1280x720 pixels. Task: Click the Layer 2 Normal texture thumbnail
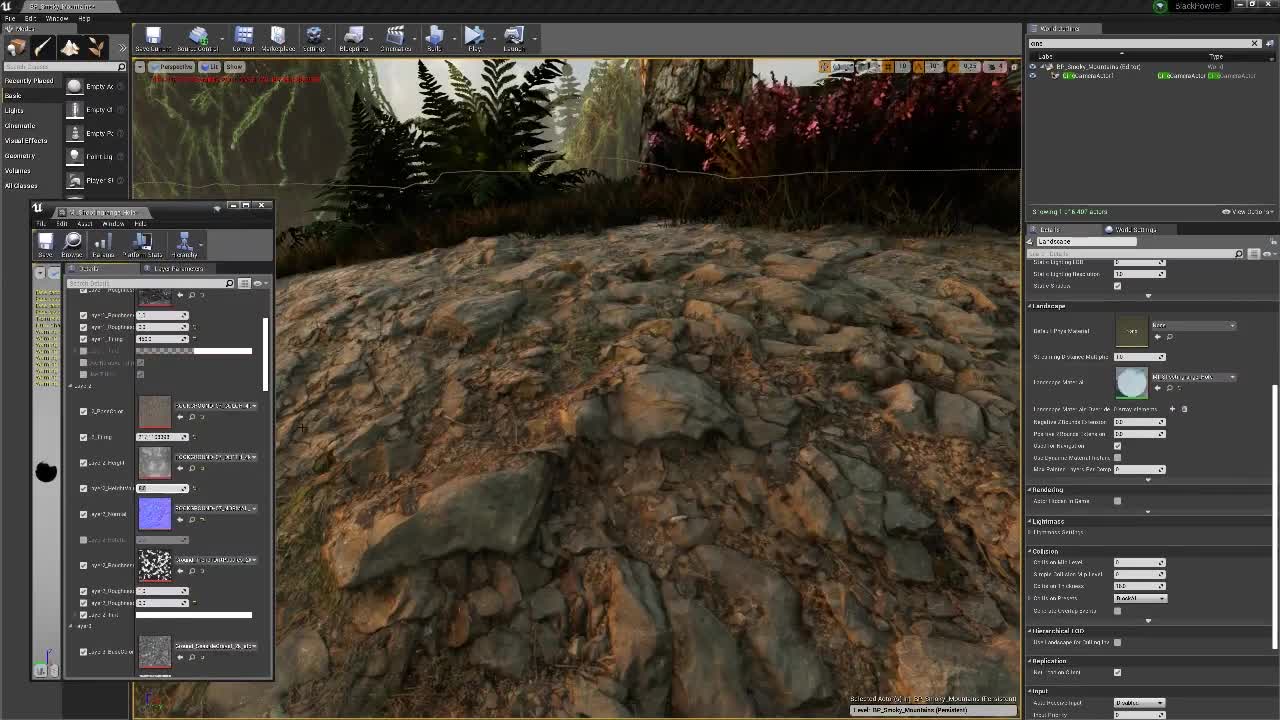point(155,514)
